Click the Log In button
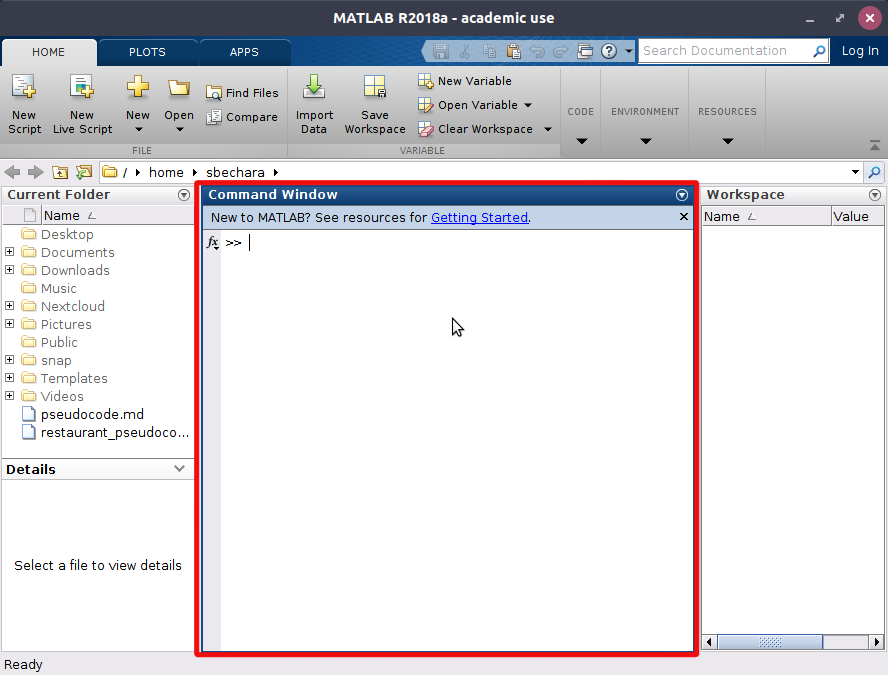Image resolution: width=888 pixels, height=675 pixels. click(x=860, y=51)
